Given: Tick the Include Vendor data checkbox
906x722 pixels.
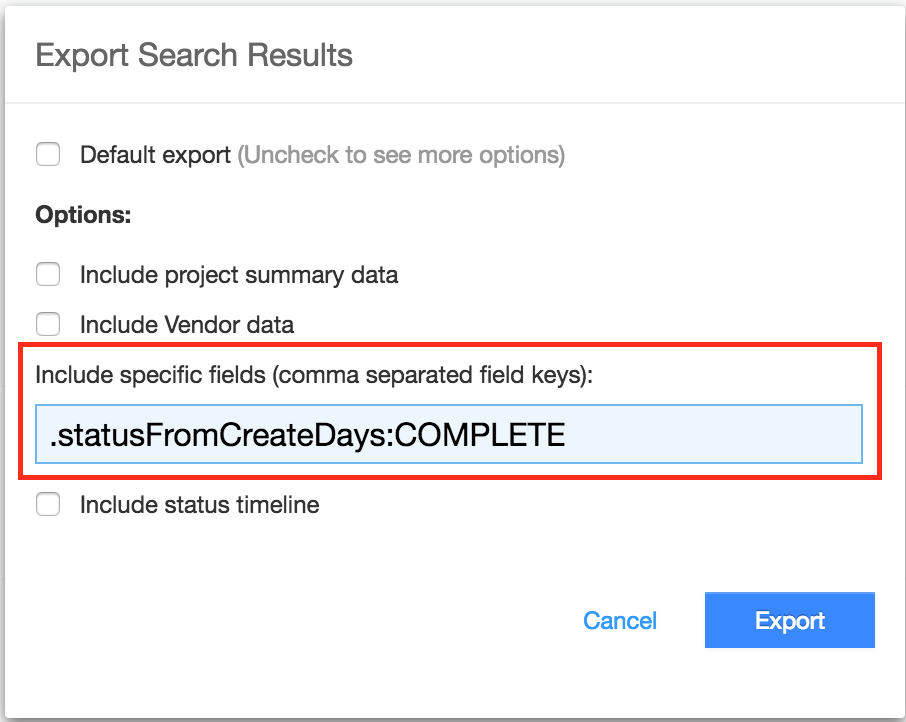Looking at the screenshot, I should (48, 324).
